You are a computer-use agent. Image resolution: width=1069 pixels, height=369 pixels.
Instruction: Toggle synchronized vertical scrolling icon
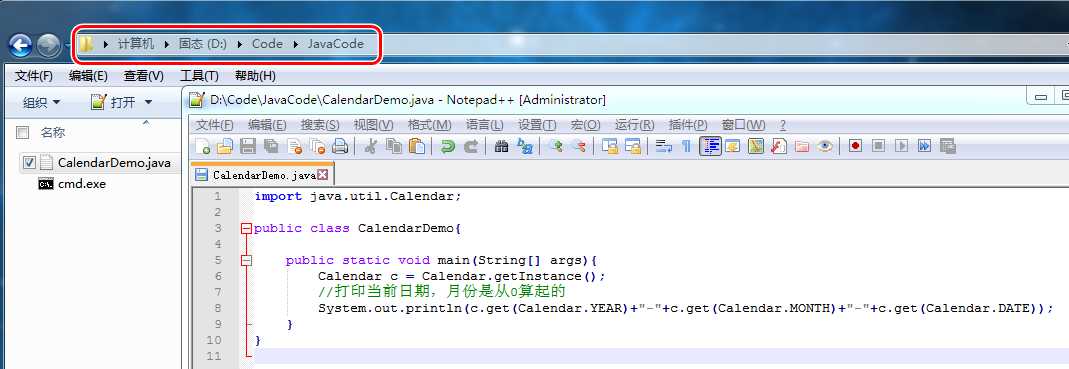pos(609,146)
